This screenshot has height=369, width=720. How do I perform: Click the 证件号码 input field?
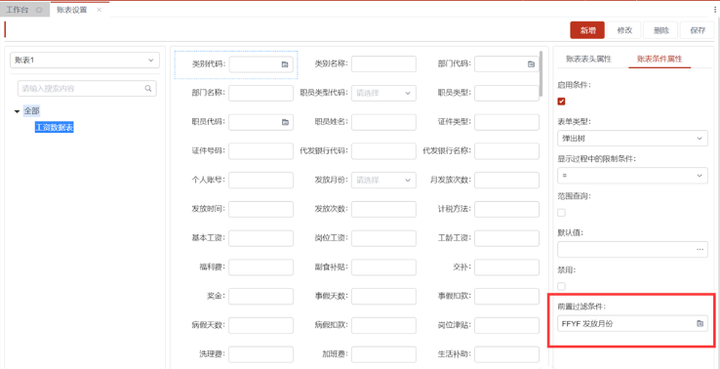click(261, 151)
